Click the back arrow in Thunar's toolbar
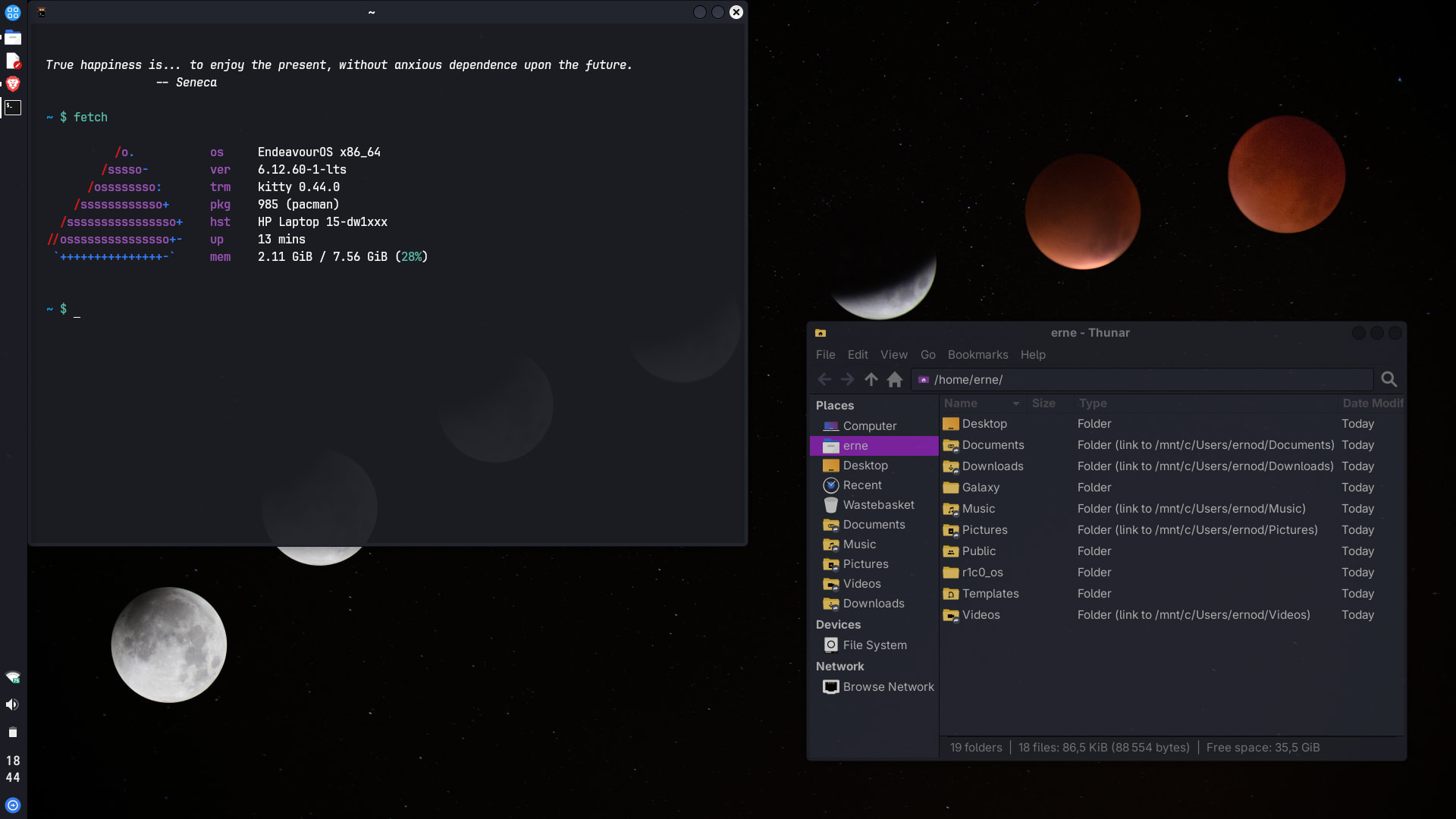 824,379
